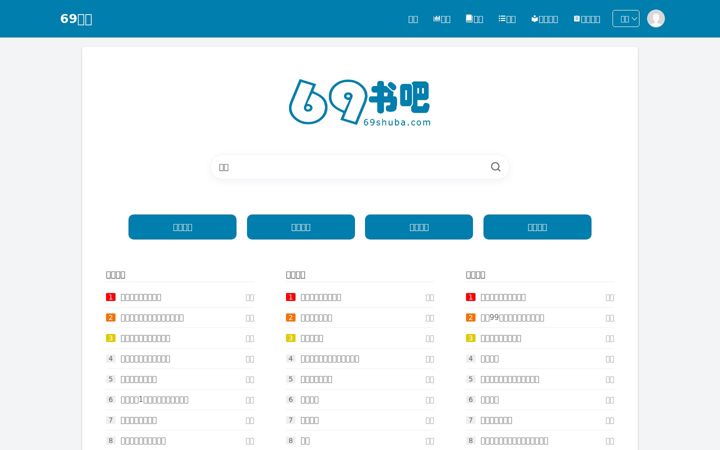The width and height of the screenshot is (720, 450).
Task: Open rank 2 title containing '99', right list
Action: [512, 318]
